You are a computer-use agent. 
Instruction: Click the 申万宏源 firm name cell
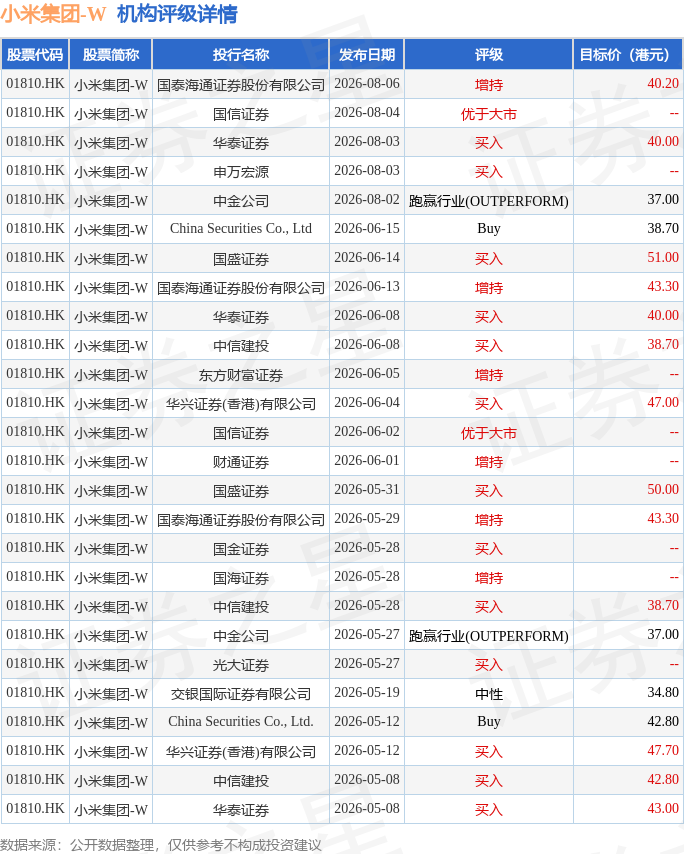coord(241,172)
